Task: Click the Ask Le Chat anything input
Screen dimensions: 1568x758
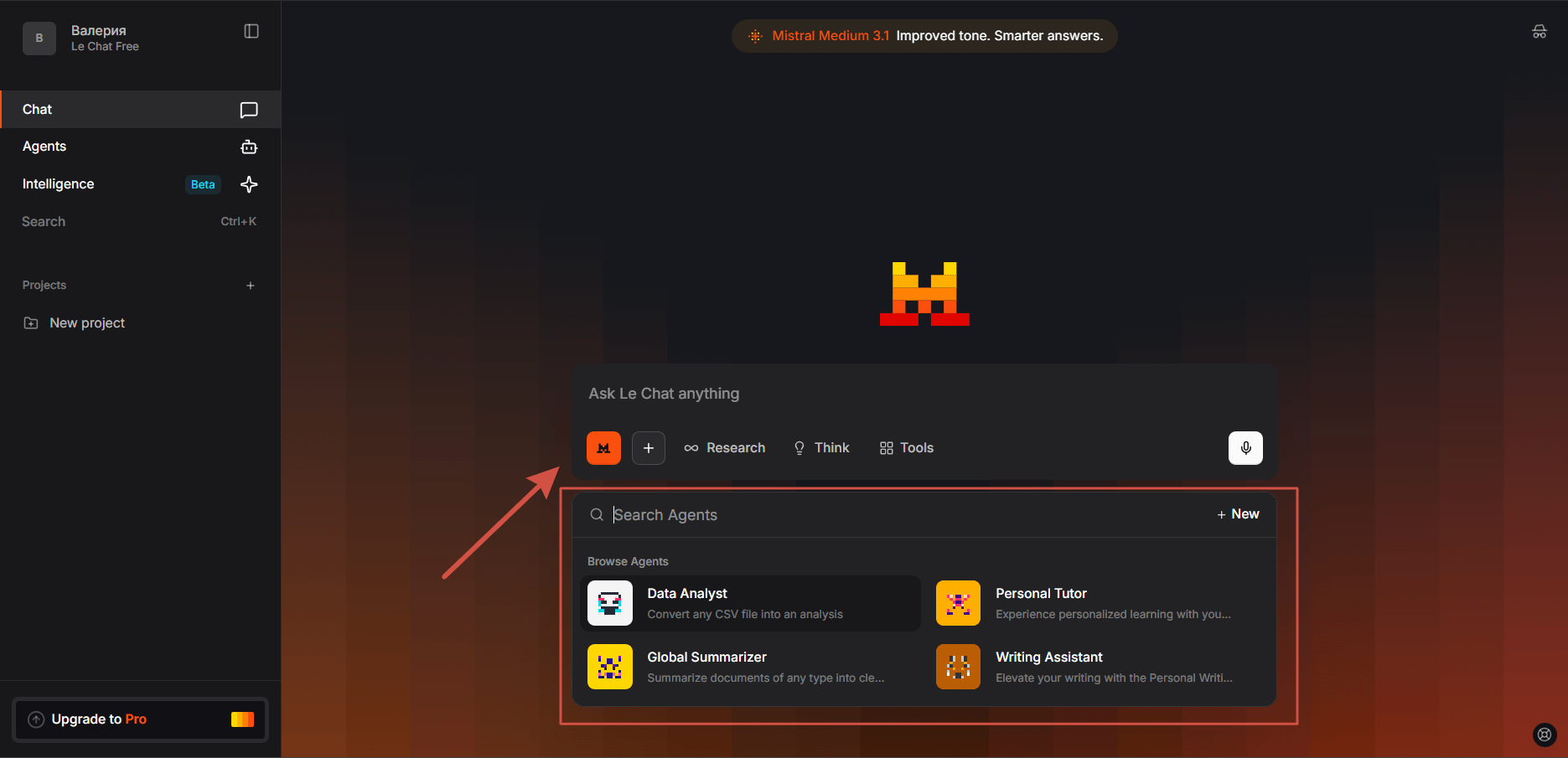Action: tap(924, 394)
